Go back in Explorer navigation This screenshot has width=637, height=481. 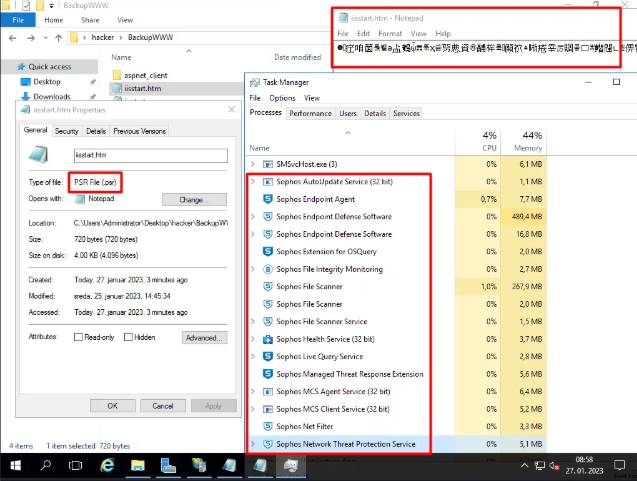pyautogui.click(x=13, y=38)
